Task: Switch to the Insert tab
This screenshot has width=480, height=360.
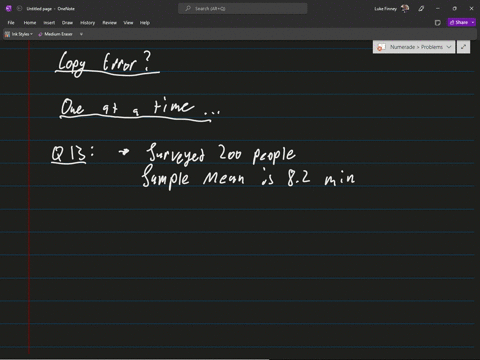Action: coord(49,23)
